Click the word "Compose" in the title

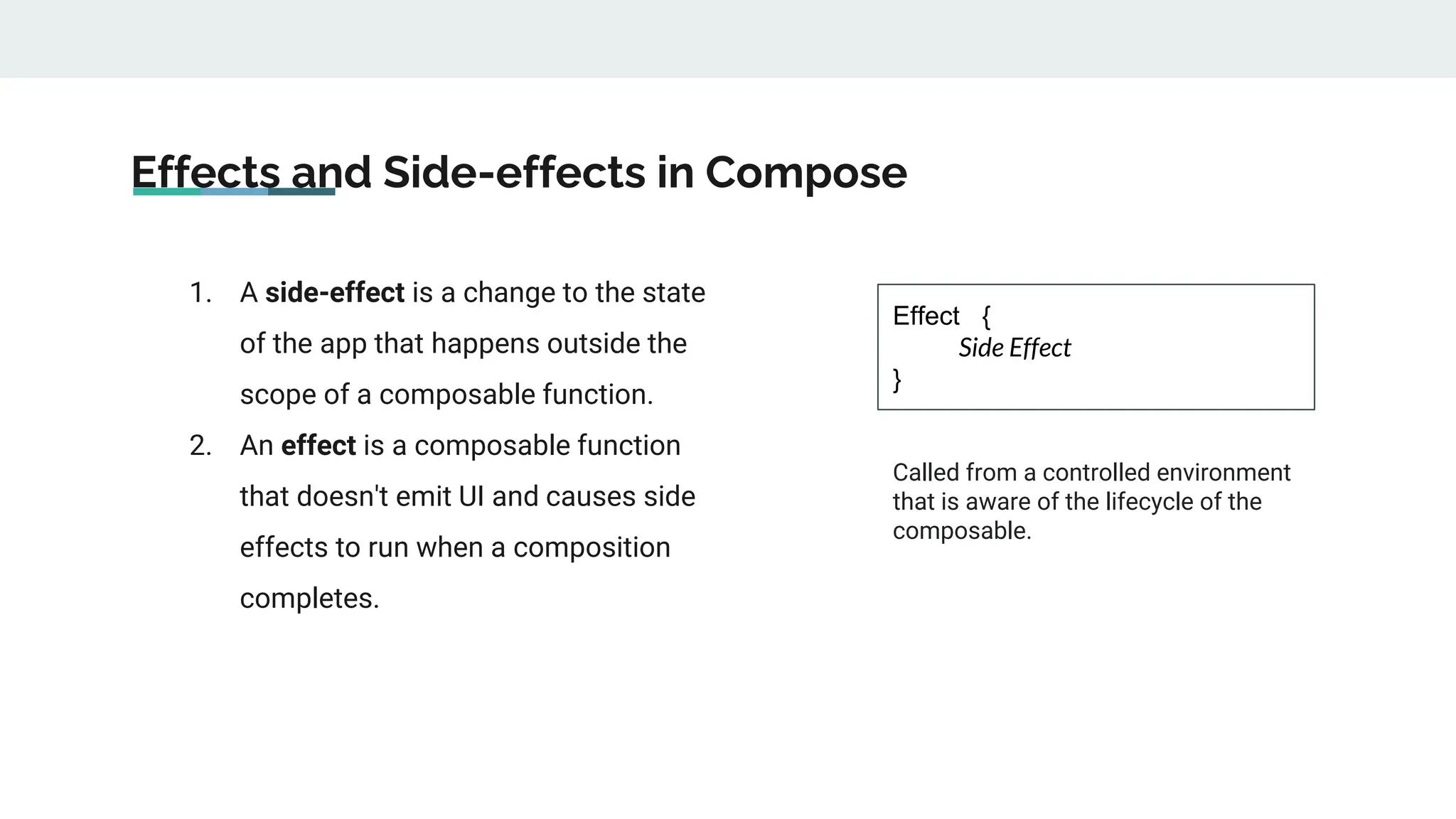tap(805, 172)
